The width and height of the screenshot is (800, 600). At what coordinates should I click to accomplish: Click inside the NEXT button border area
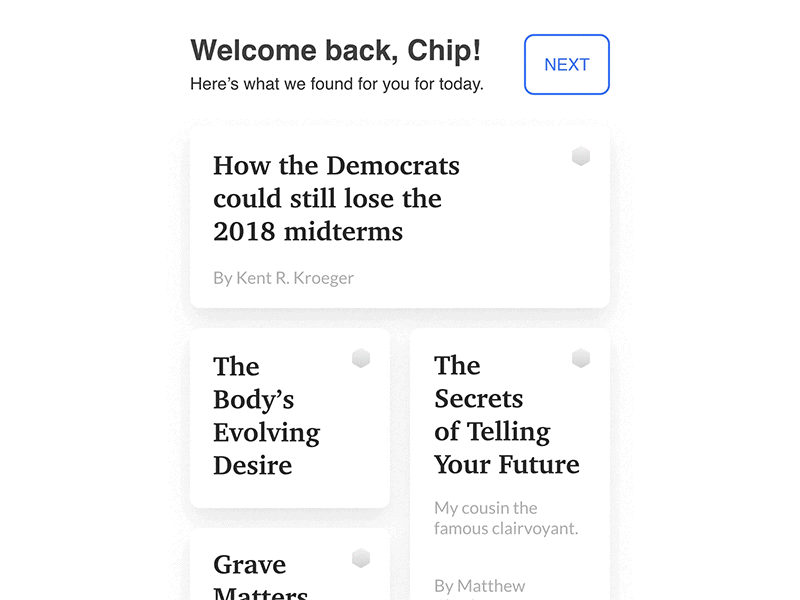(x=567, y=64)
